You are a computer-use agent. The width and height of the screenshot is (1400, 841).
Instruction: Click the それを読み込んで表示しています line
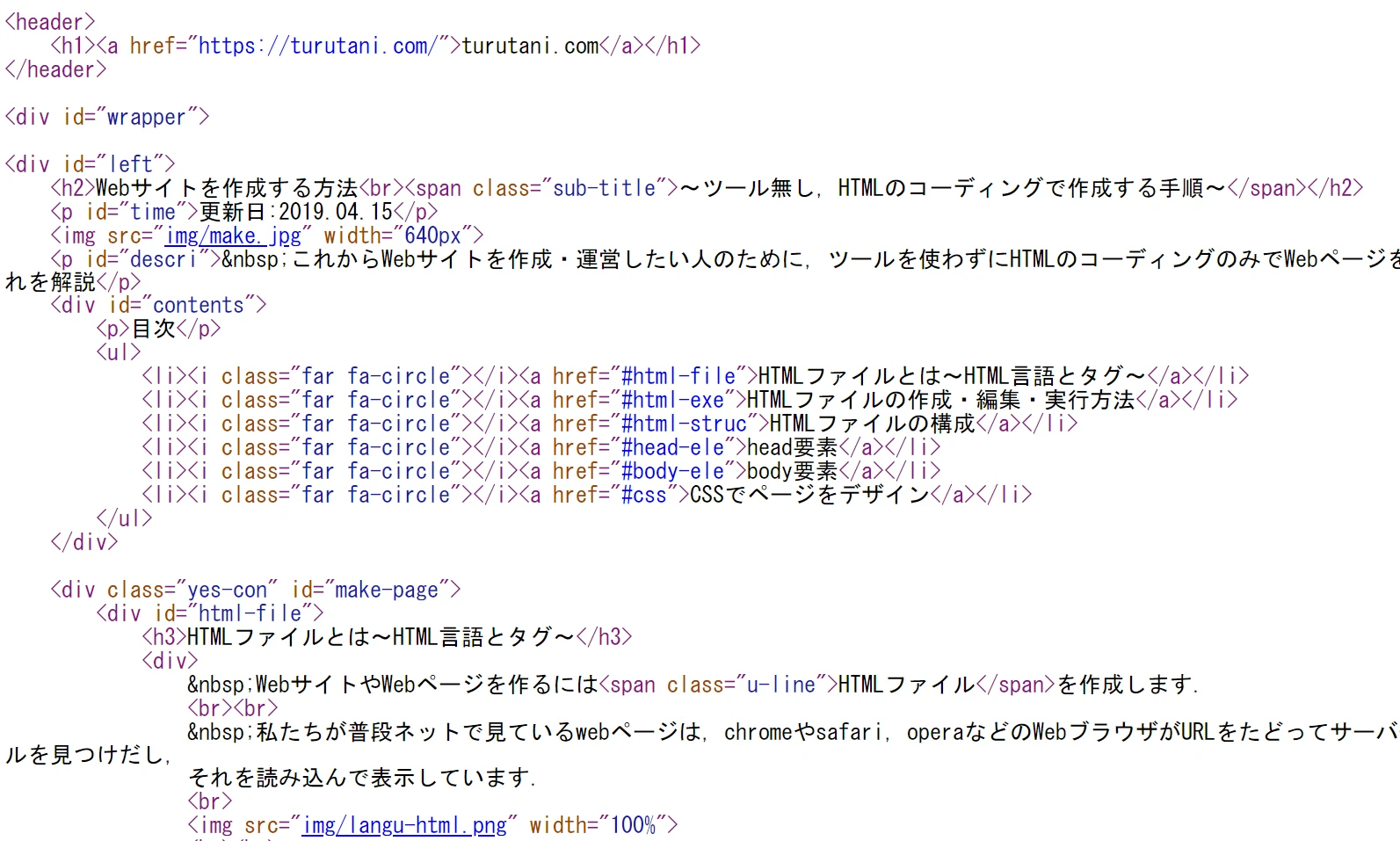click(362, 779)
